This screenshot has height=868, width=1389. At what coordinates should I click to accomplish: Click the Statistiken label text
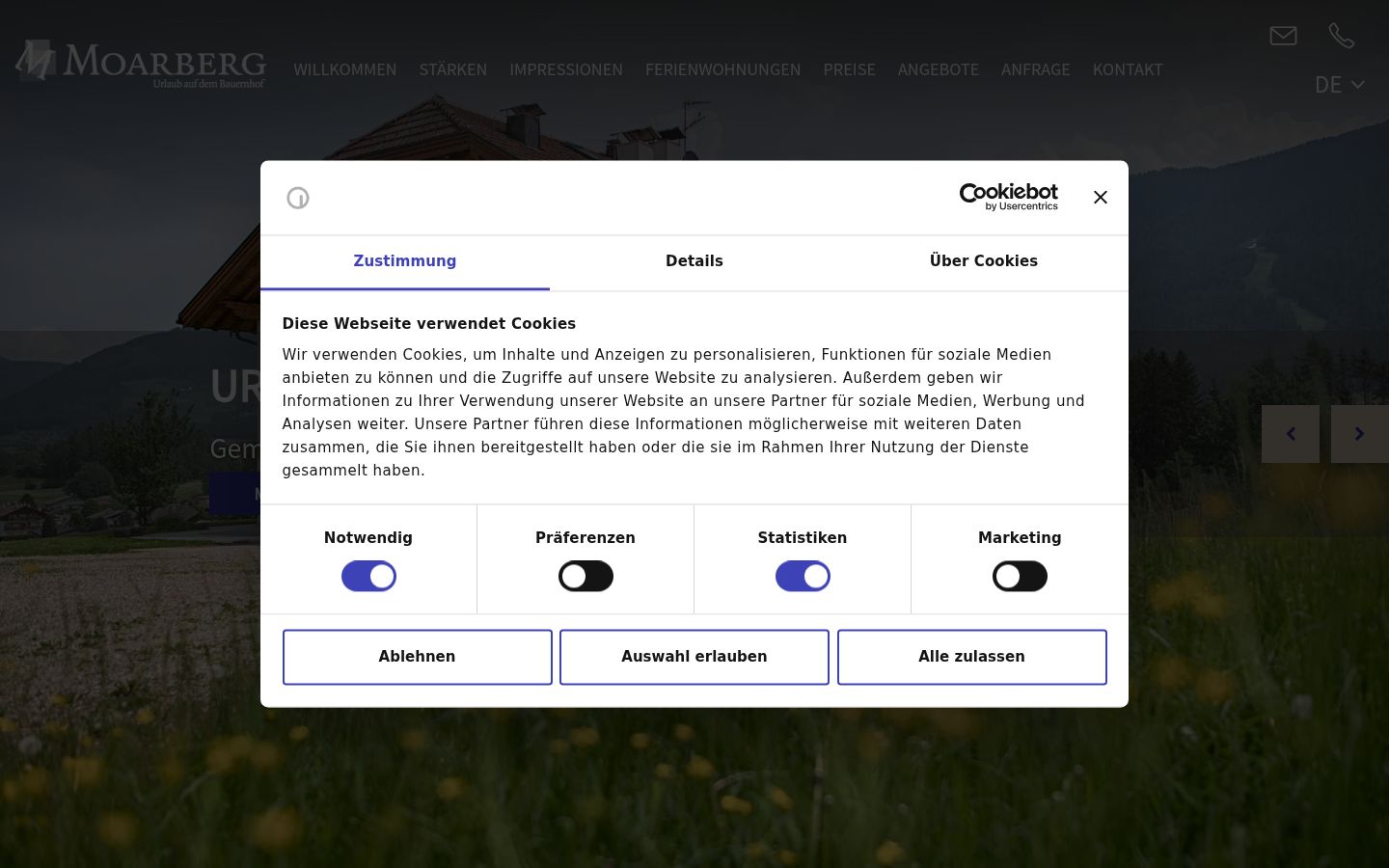[x=803, y=538]
